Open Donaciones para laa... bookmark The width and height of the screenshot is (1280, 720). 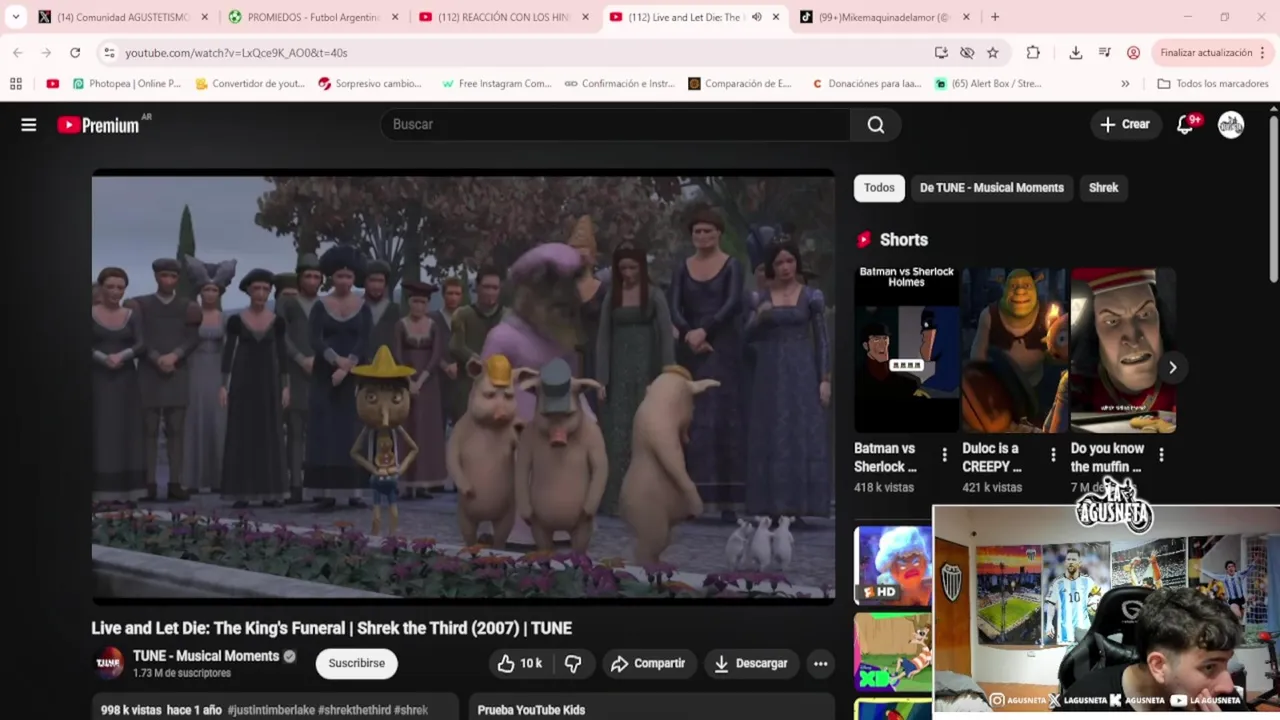point(866,84)
